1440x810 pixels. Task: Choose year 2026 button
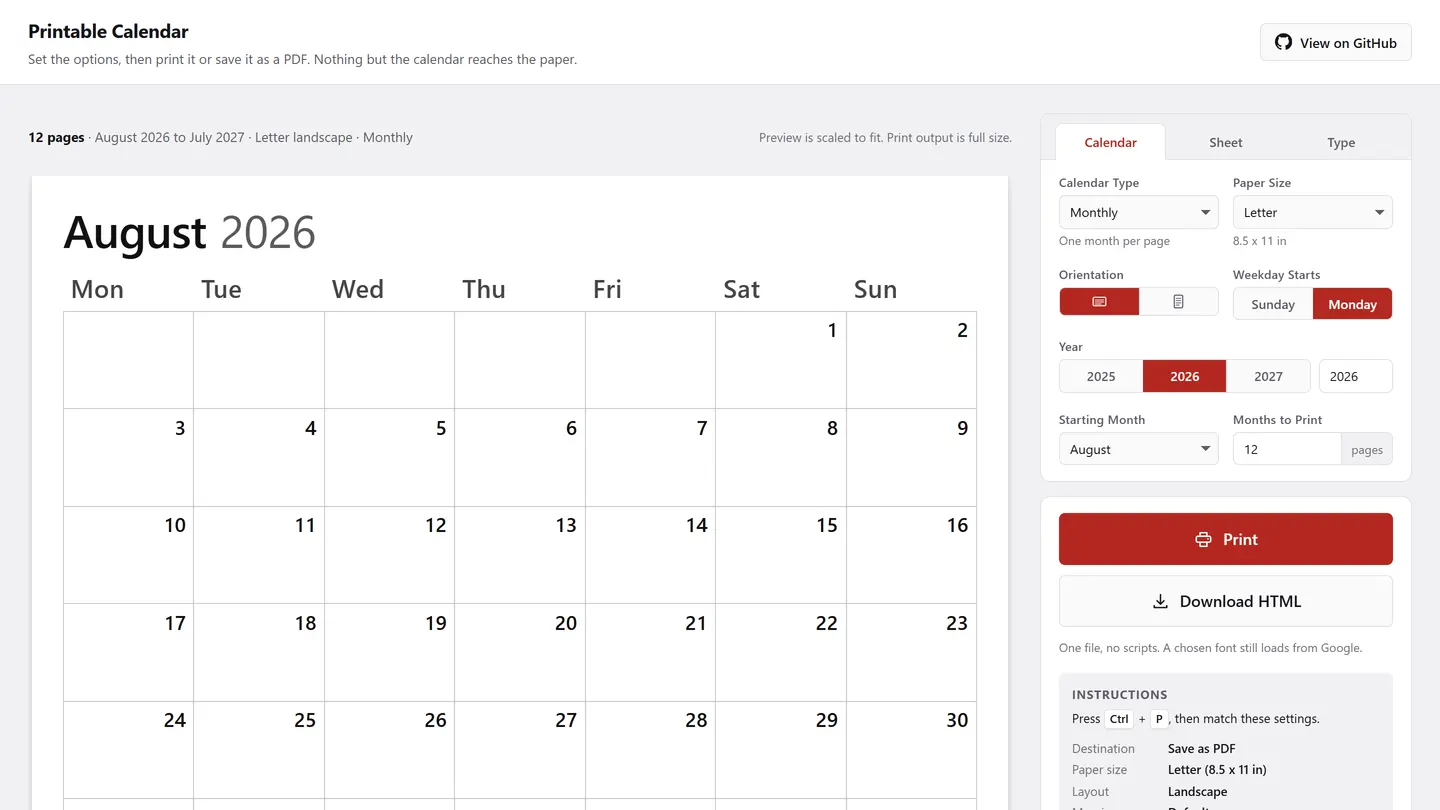tap(1184, 376)
